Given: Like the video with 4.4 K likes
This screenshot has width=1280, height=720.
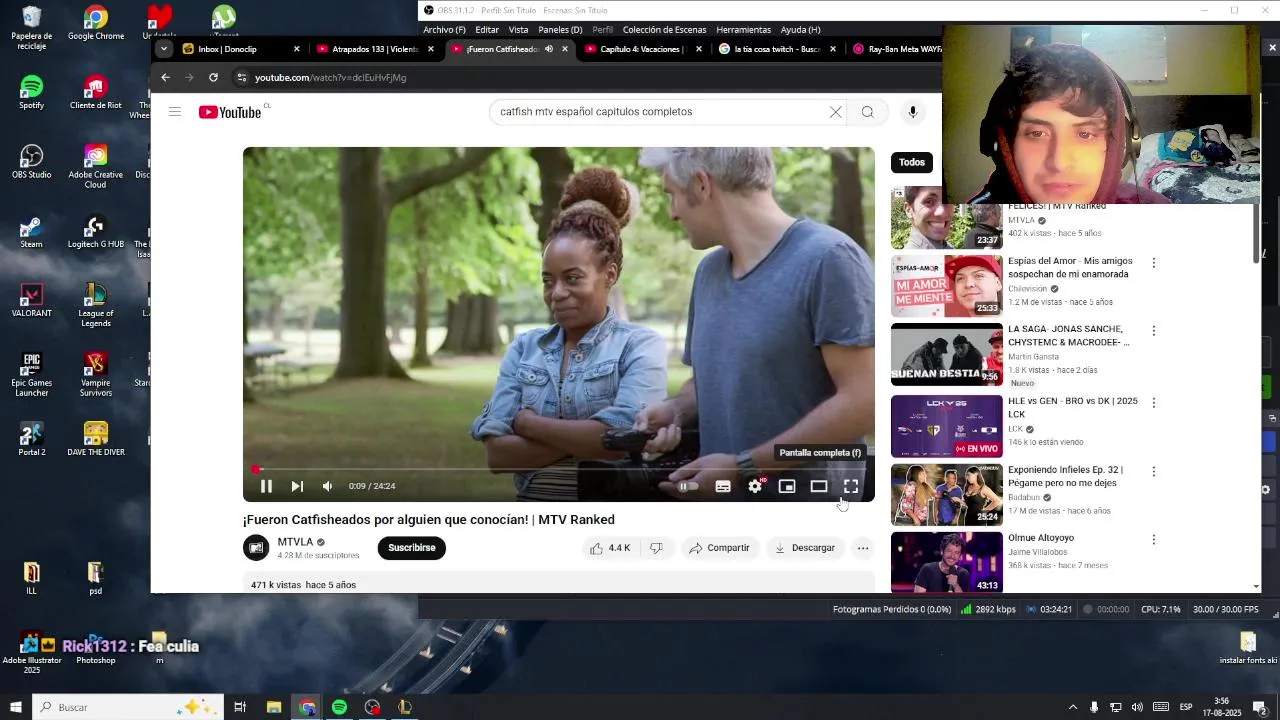Looking at the screenshot, I should [x=610, y=548].
